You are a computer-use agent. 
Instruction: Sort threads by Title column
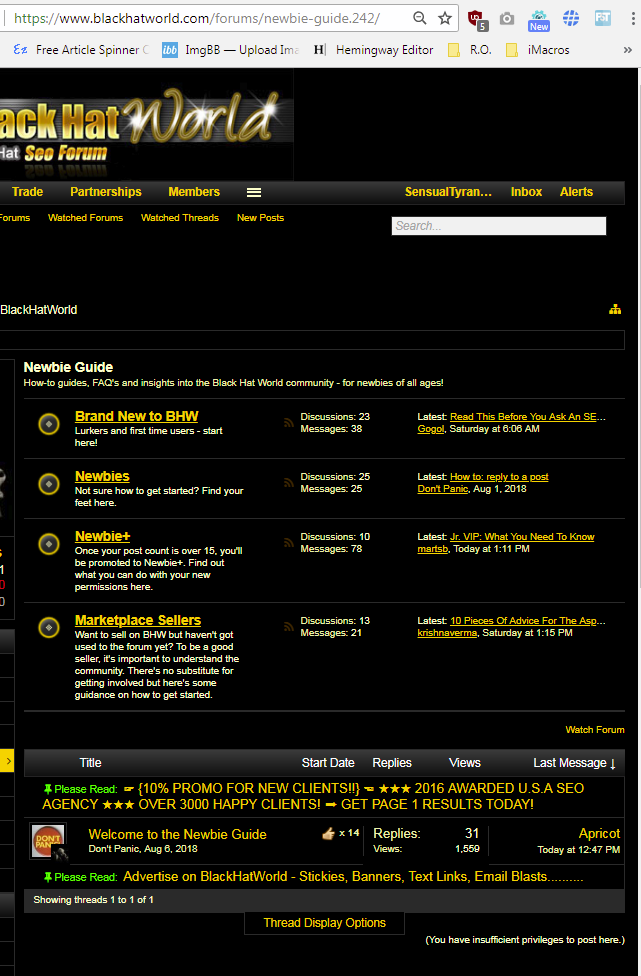[x=90, y=762]
